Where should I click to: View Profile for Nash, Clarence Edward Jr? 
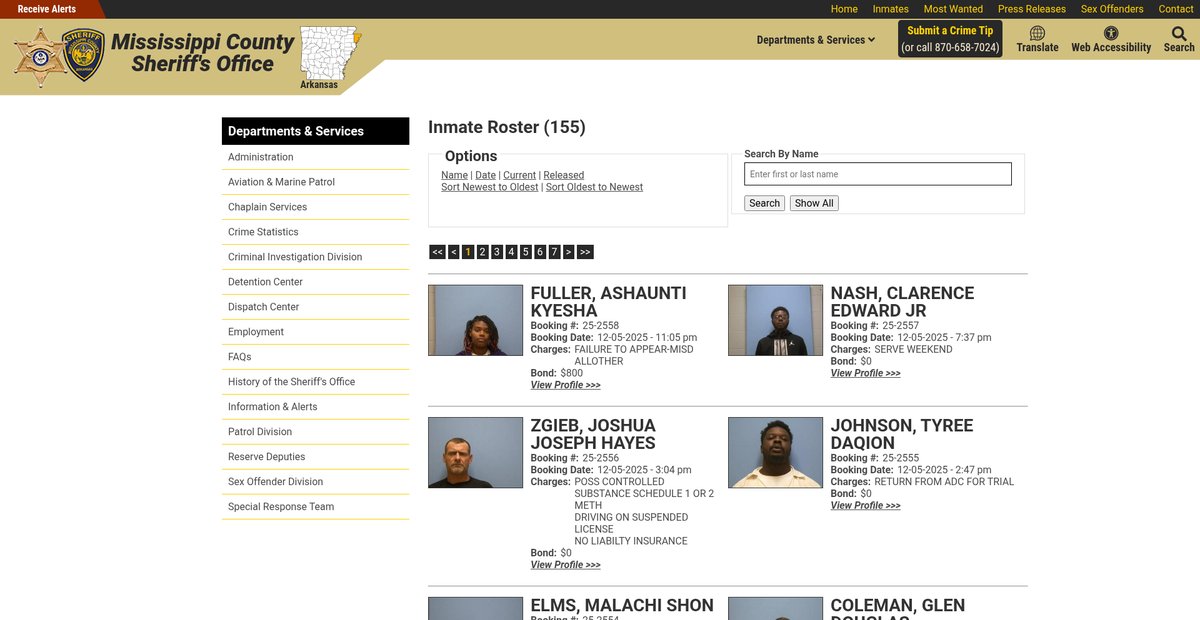pos(865,373)
